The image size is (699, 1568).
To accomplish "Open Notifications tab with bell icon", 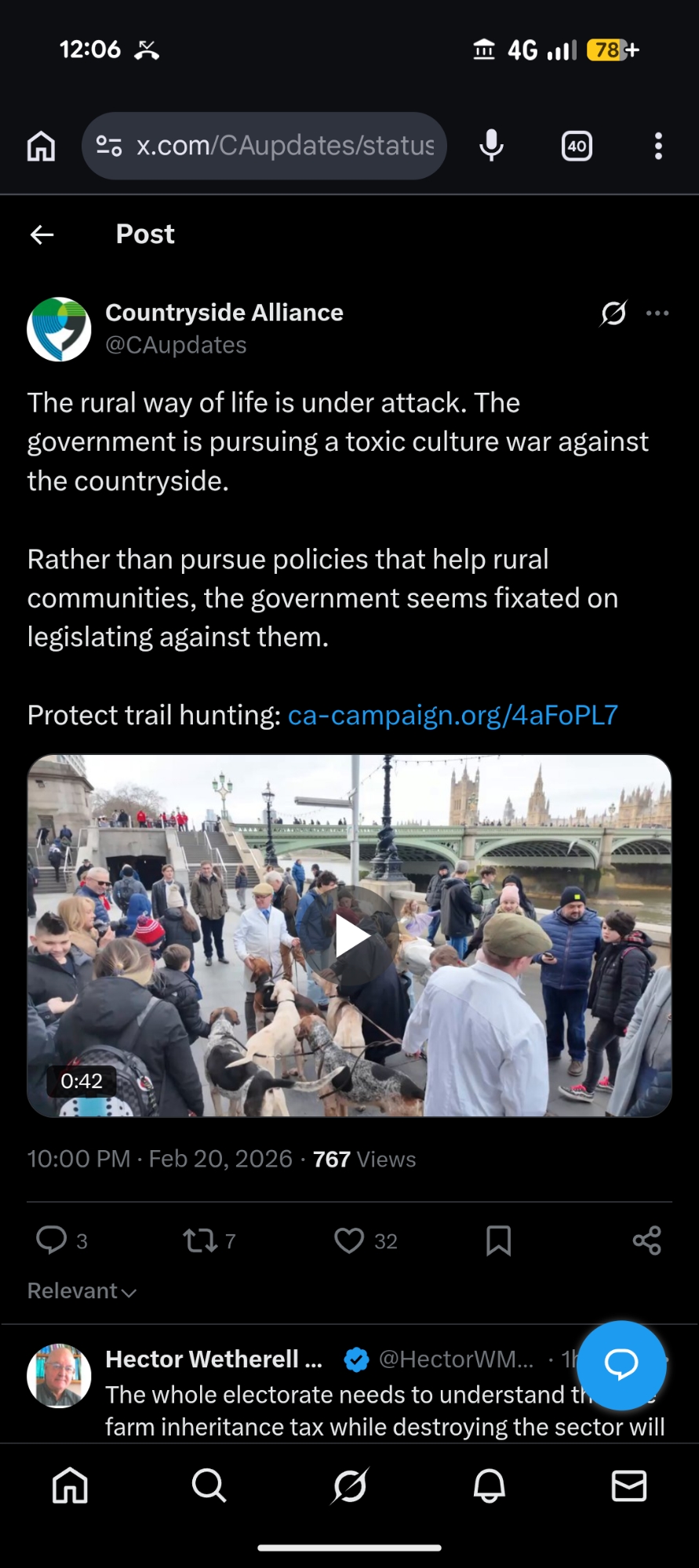I will tap(489, 1486).
